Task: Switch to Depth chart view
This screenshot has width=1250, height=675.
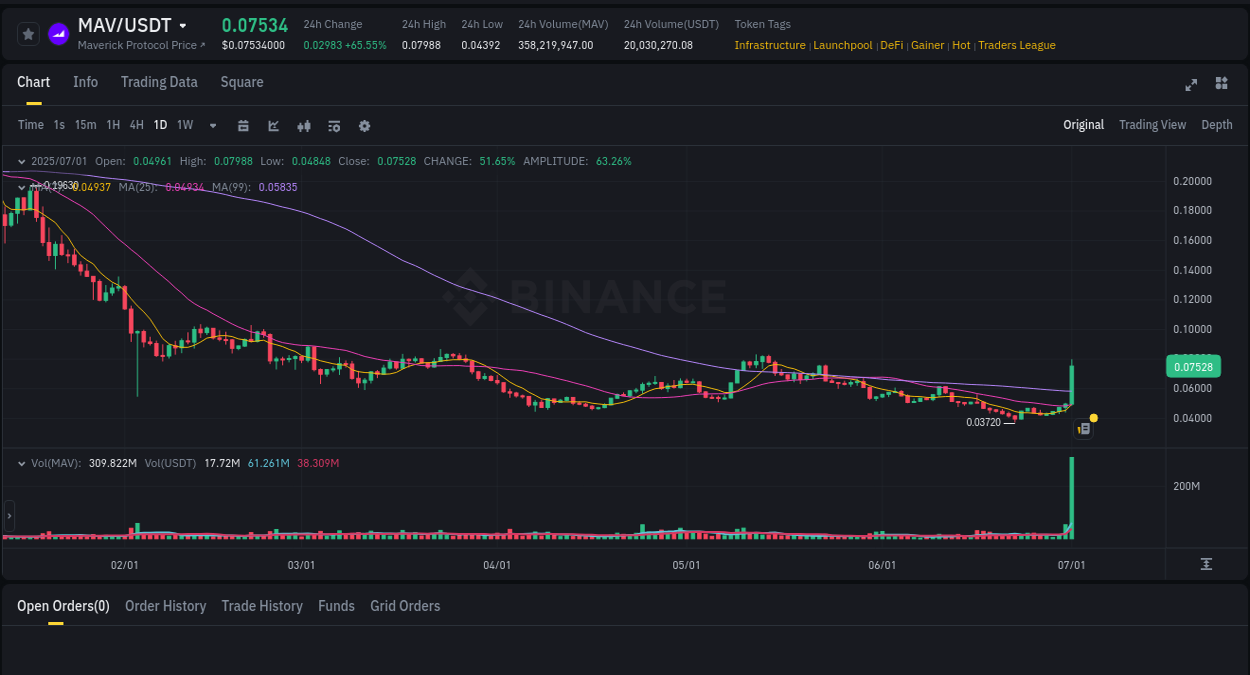Action: click(1217, 125)
